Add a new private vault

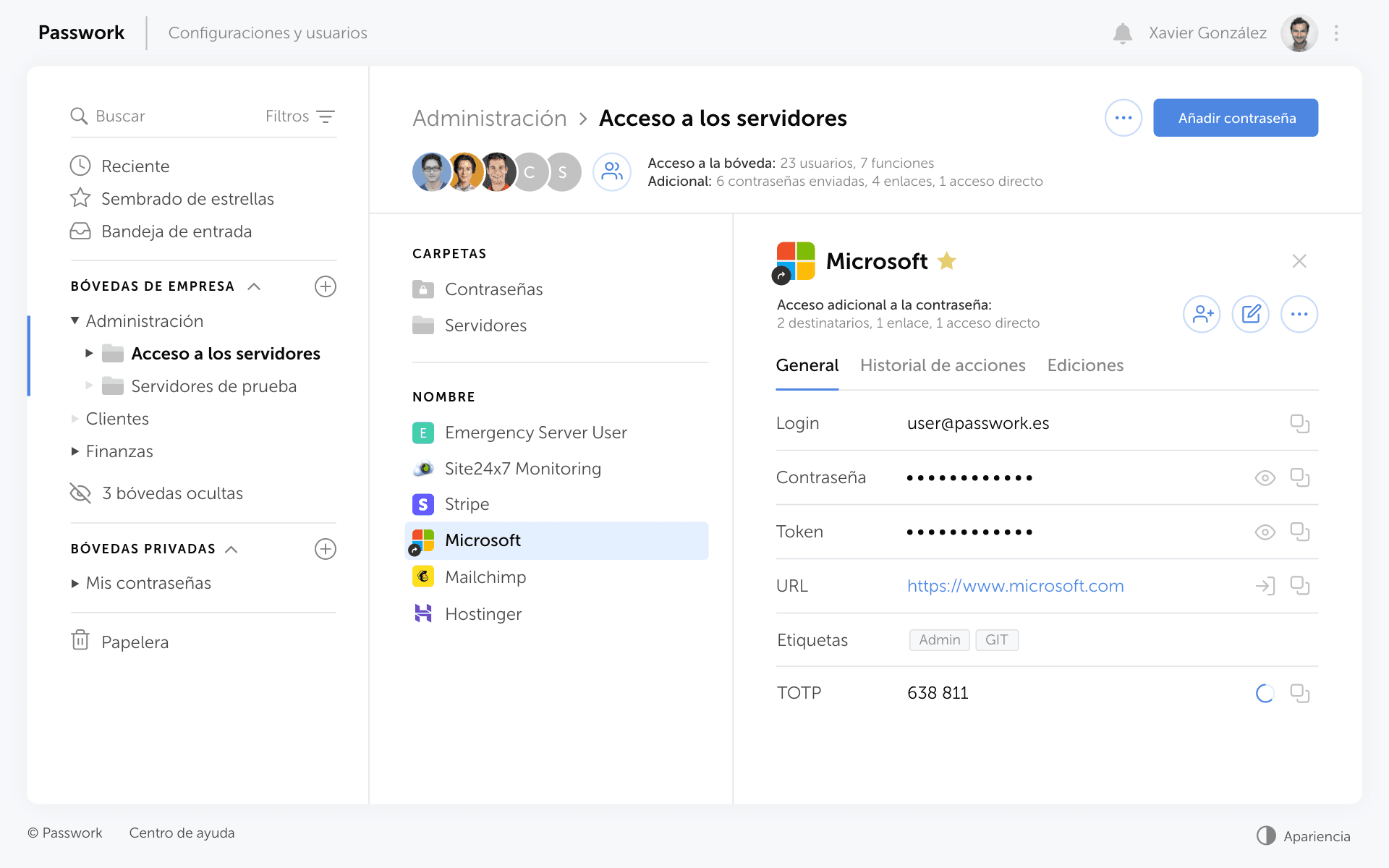(326, 549)
